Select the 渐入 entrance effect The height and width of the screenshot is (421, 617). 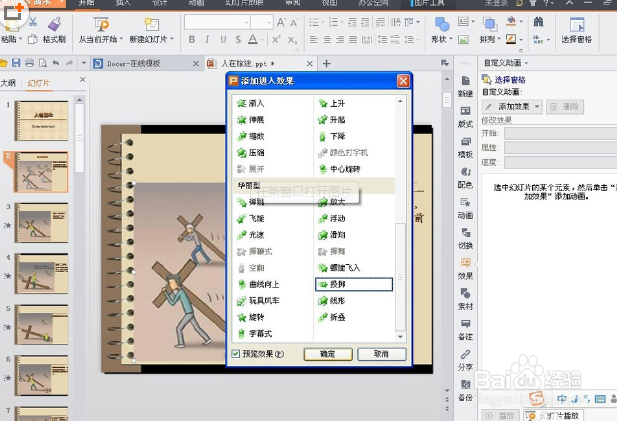click(x=251, y=103)
